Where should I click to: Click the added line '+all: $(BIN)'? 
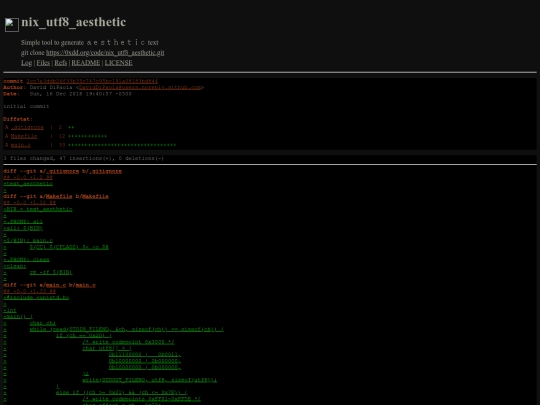(x=23, y=228)
